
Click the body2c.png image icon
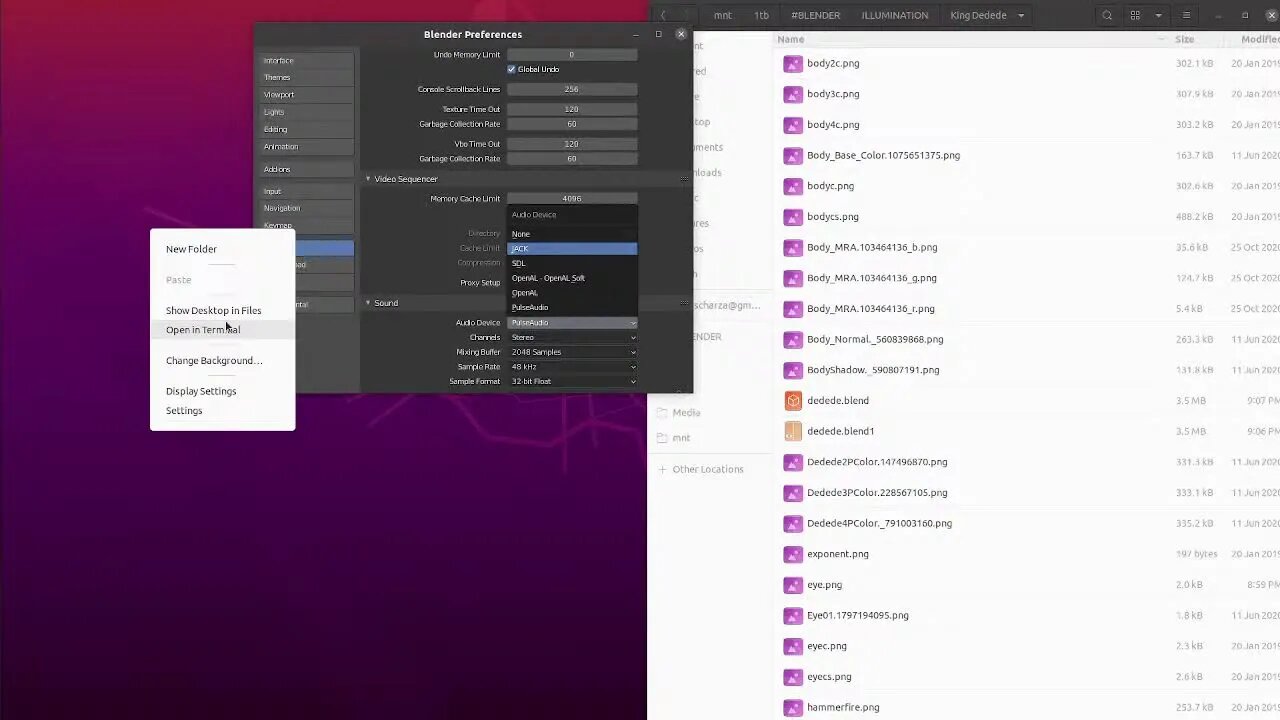793,63
